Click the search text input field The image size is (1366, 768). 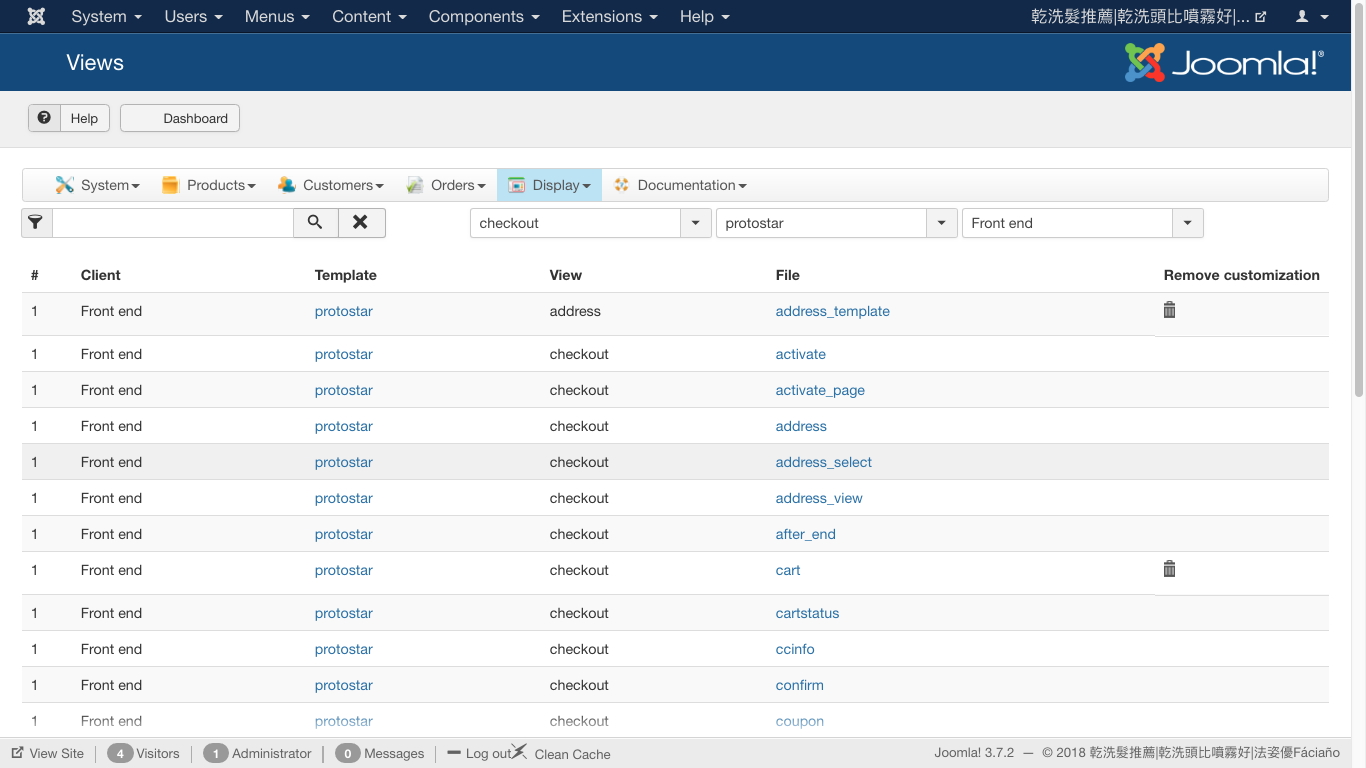[x=173, y=223]
